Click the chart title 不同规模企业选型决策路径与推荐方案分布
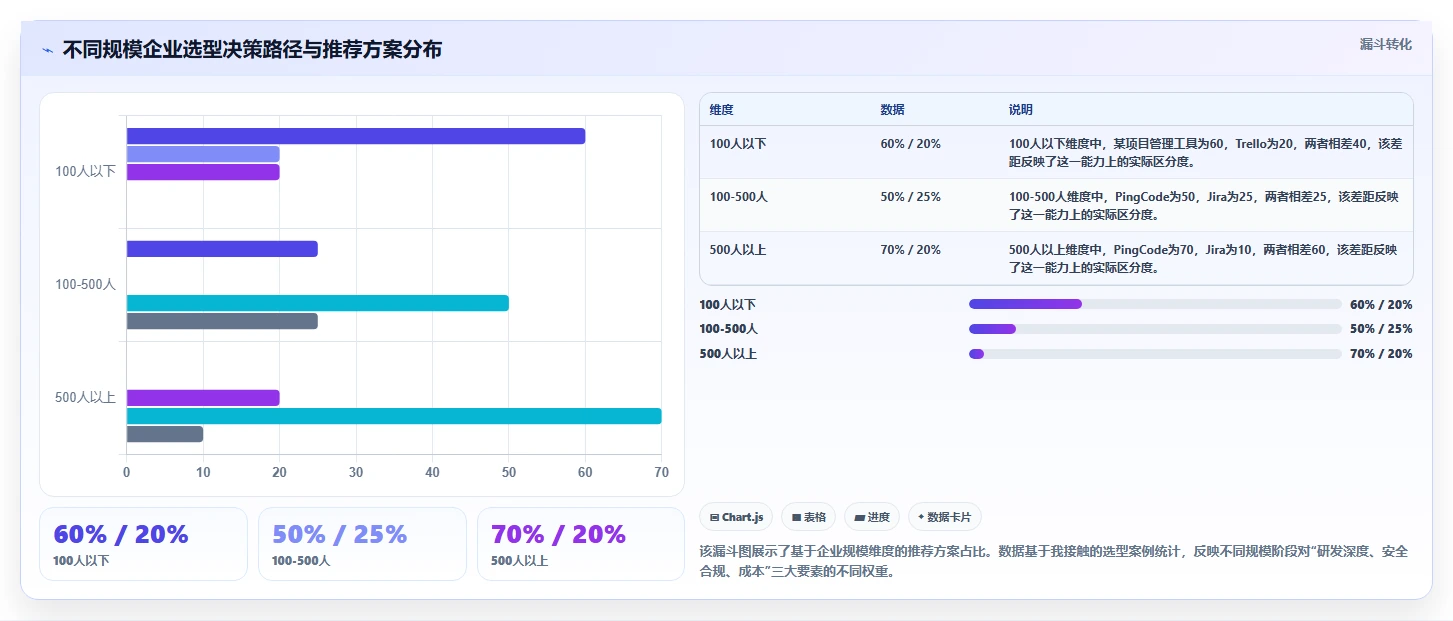Image resolution: width=1453 pixels, height=621 pixels. (x=252, y=50)
